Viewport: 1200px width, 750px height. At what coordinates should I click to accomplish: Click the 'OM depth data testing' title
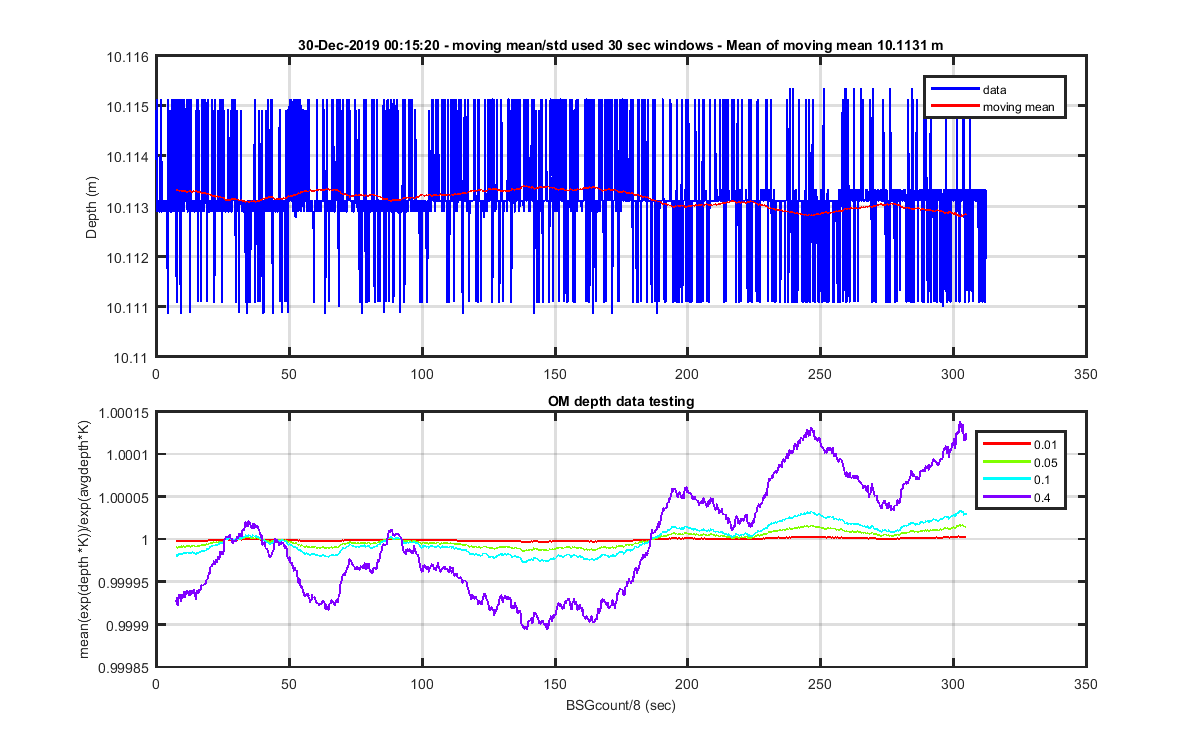pyautogui.click(x=620, y=401)
